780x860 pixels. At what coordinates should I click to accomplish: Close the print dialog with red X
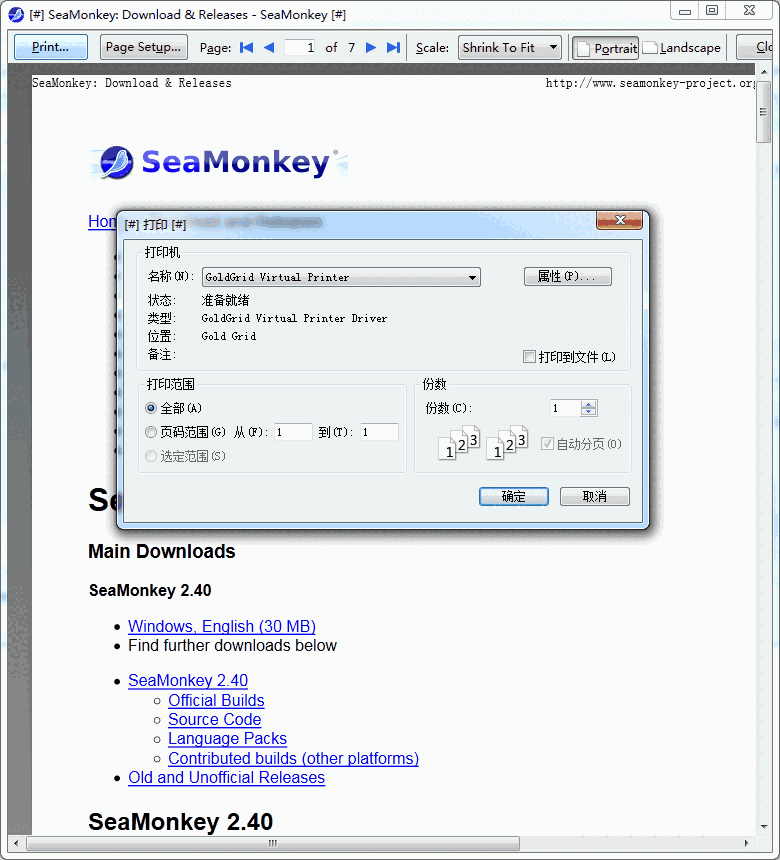(619, 221)
